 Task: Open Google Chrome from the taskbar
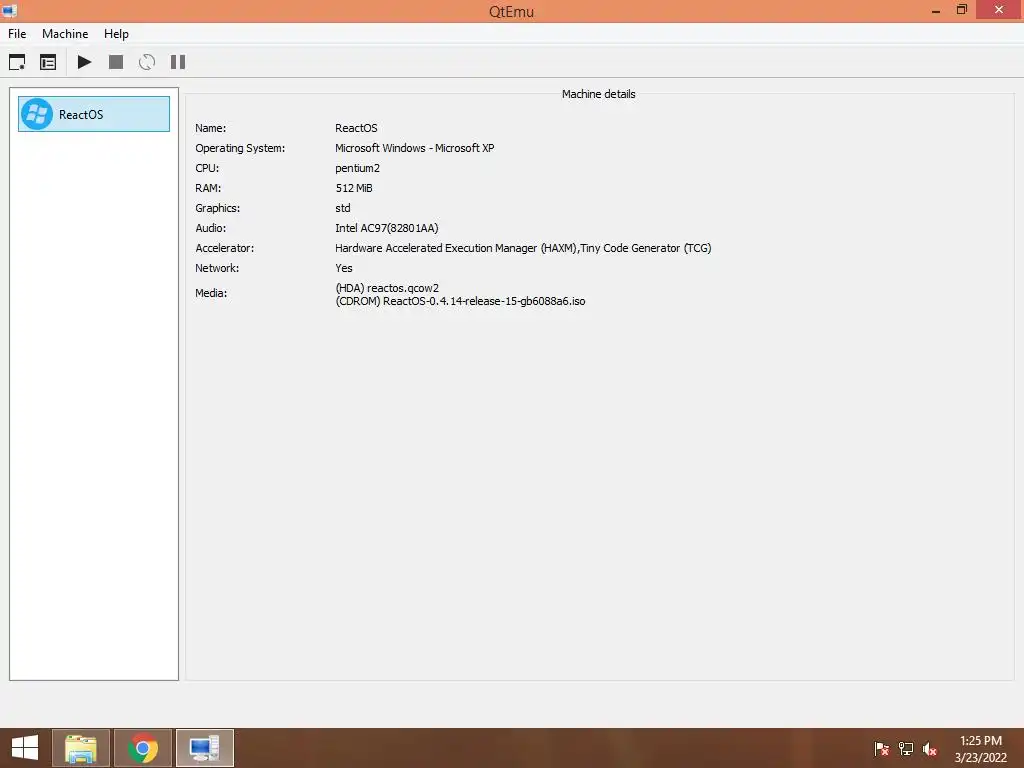(143, 748)
